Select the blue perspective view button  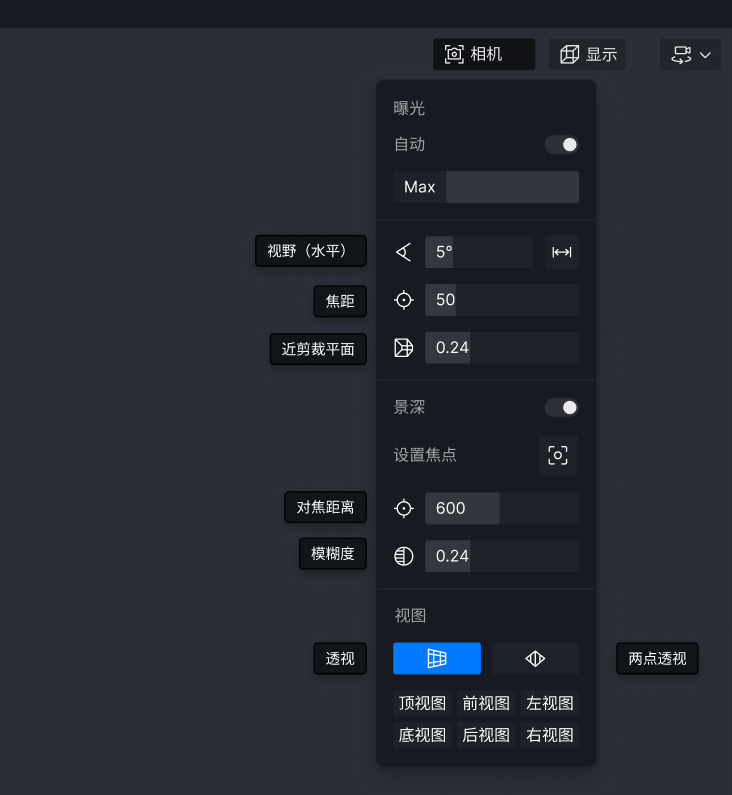coord(437,659)
